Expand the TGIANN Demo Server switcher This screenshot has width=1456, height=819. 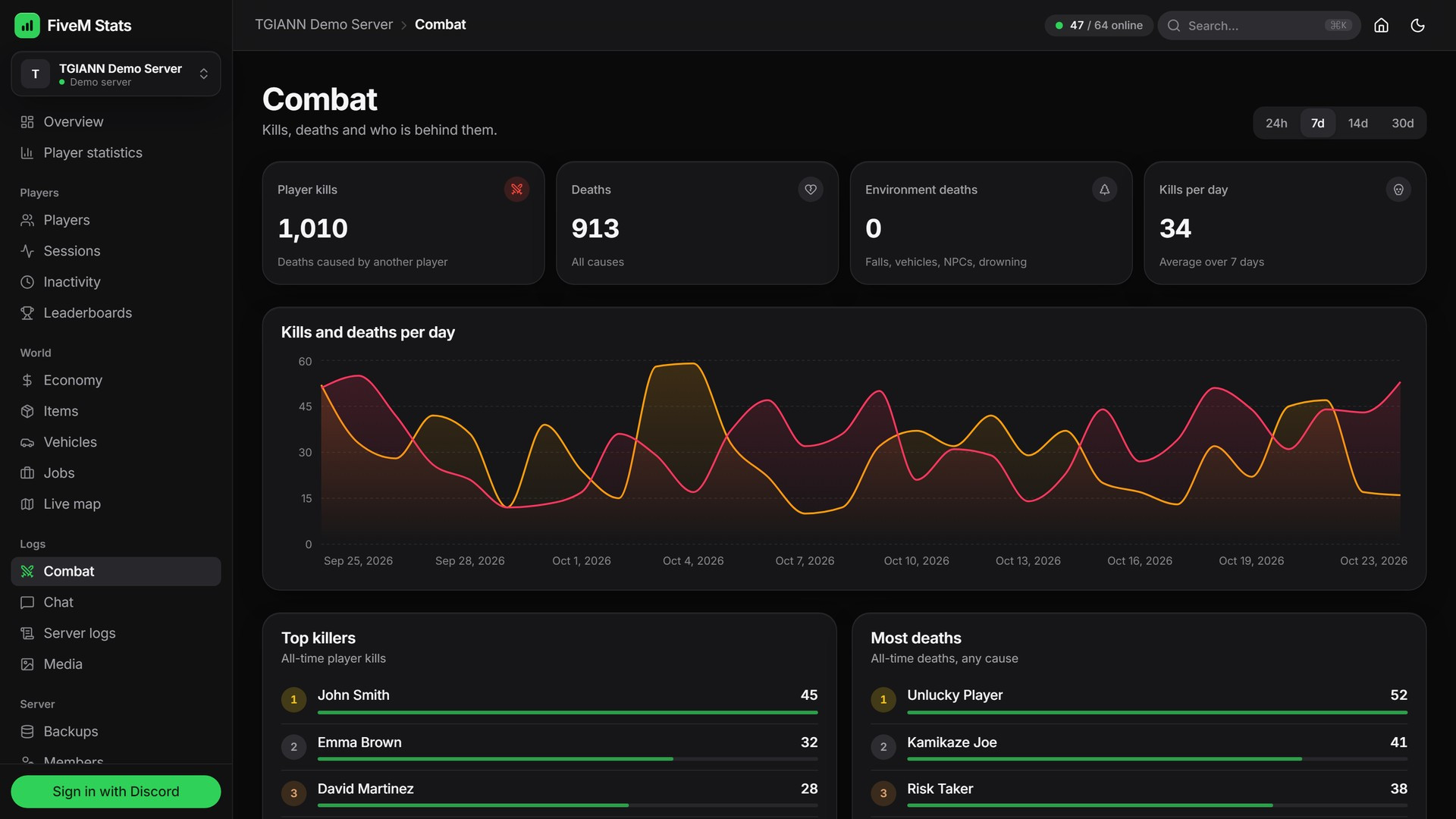point(116,74)
